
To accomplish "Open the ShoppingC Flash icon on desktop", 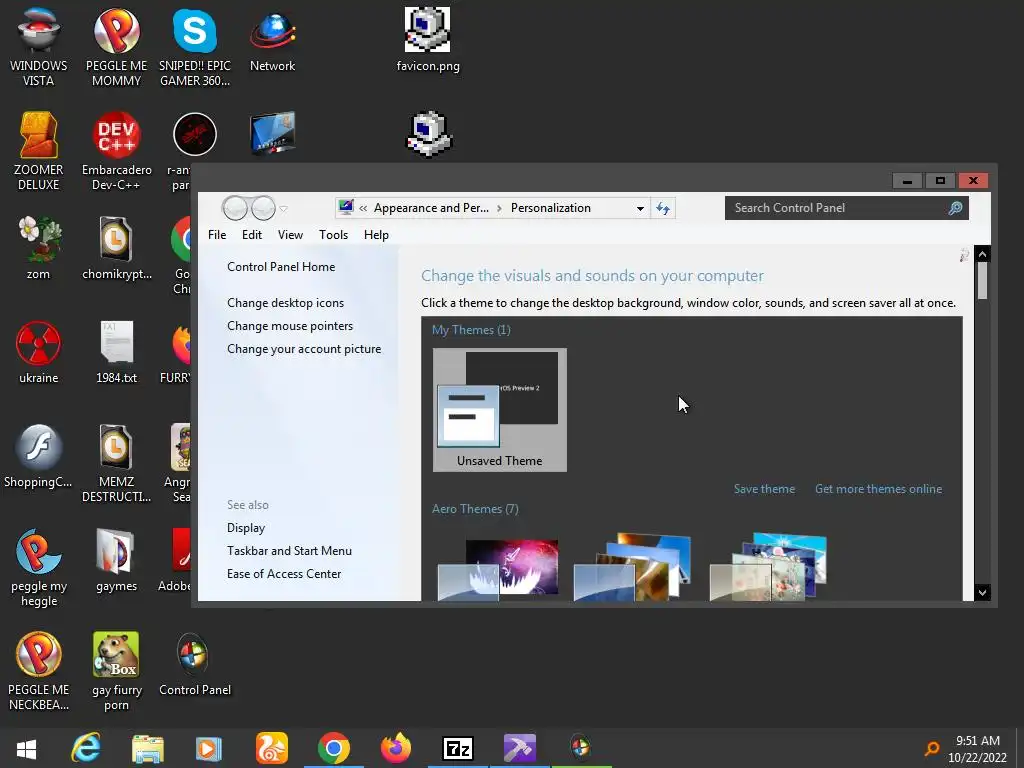I will (39, 456).
